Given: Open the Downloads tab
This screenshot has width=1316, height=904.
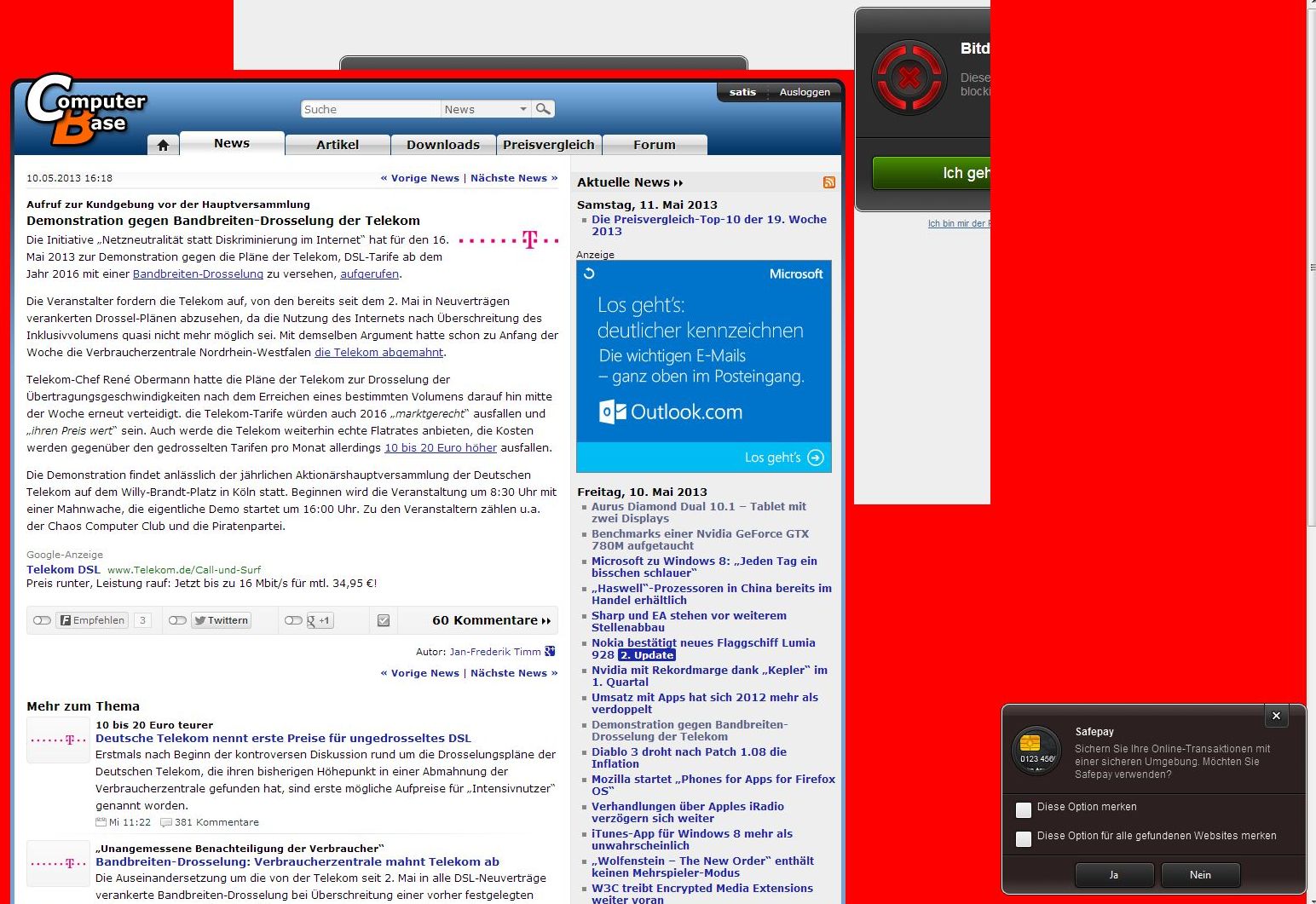Looking at the screenshot, I should pos(443,145).
